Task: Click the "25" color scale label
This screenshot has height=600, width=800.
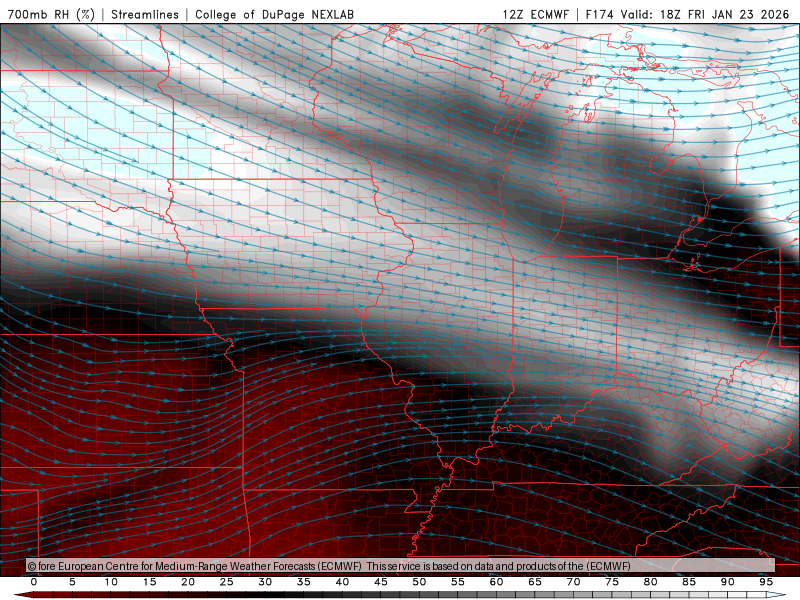Action: click(x=227, y=582)
